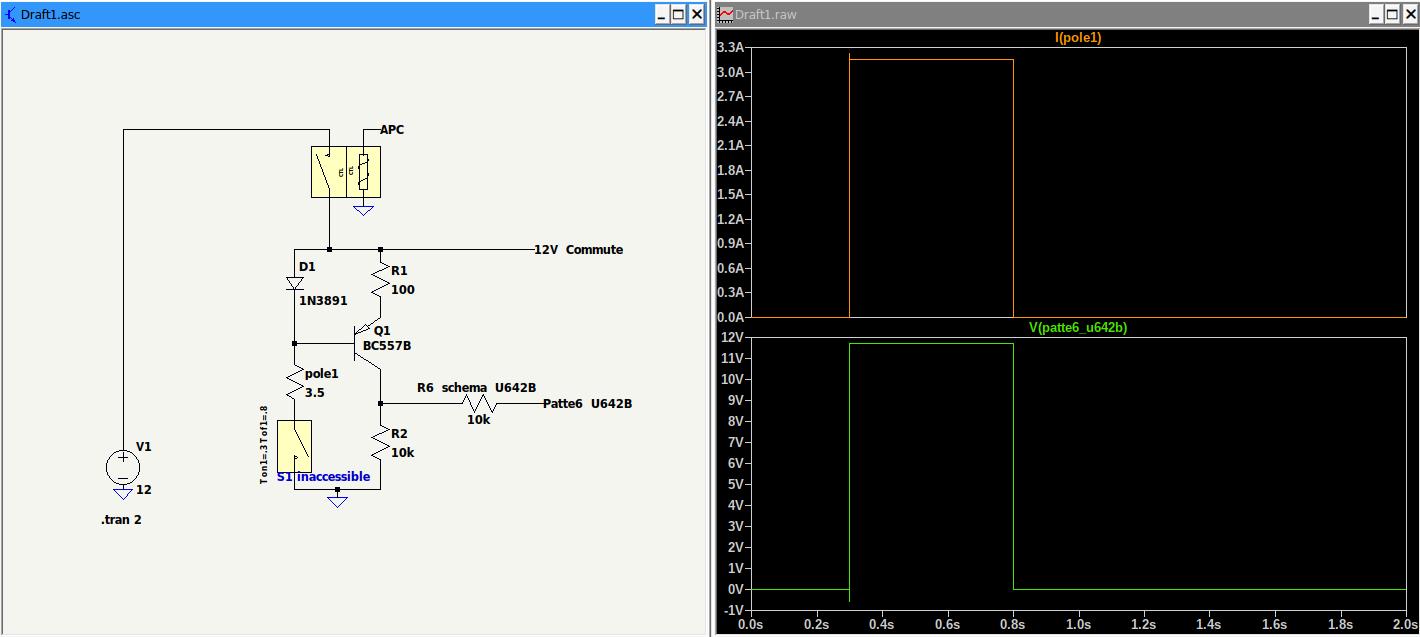Click the Q1 BC557B transistor symbol
Image resolution: width=1420 pixels, height=637 pixels.
[370, 342]
